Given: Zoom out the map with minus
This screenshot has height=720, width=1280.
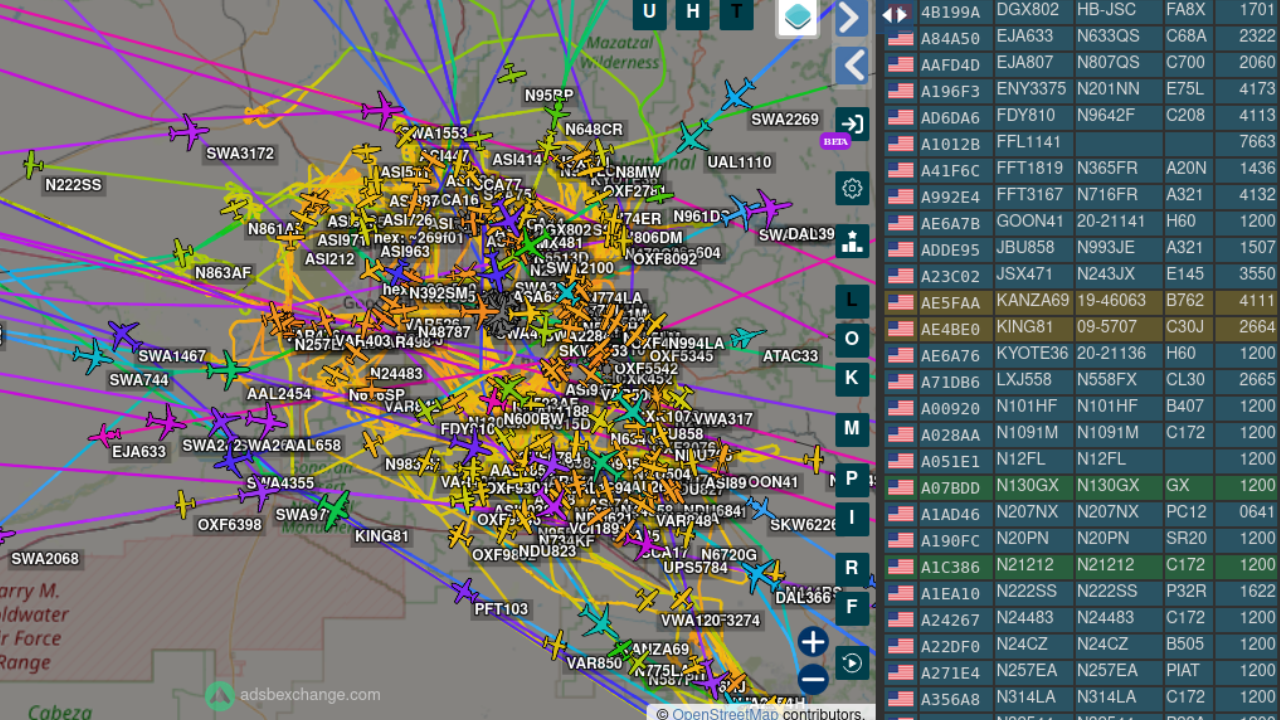Looking at the screenshot, I should point(813,680).
